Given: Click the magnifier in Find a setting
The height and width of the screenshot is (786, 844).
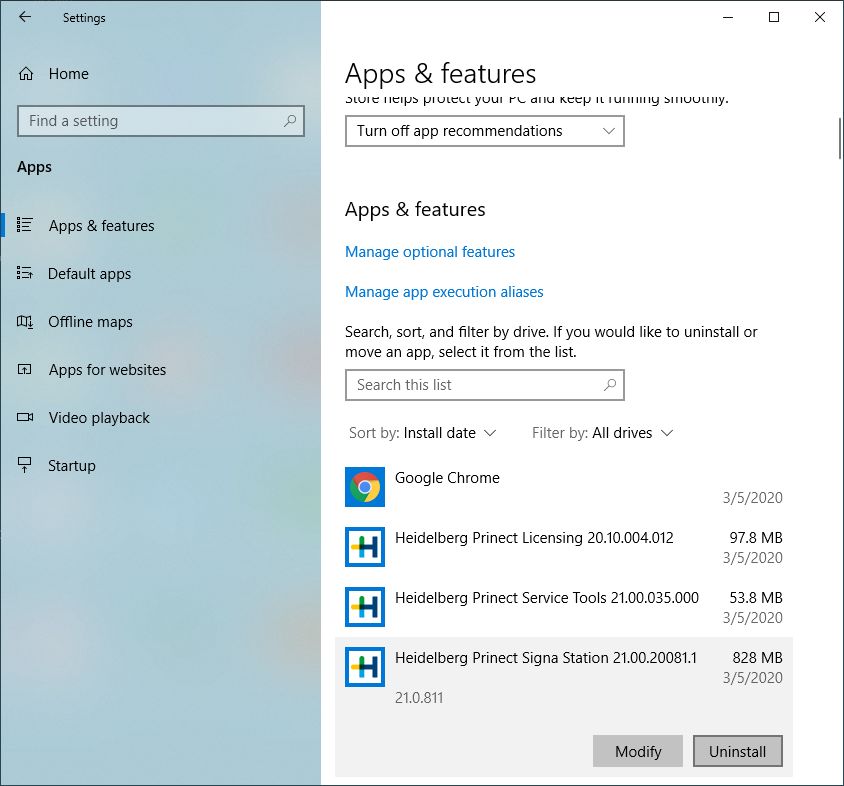Looking at the screenshot, I should (x=290, y=121).
